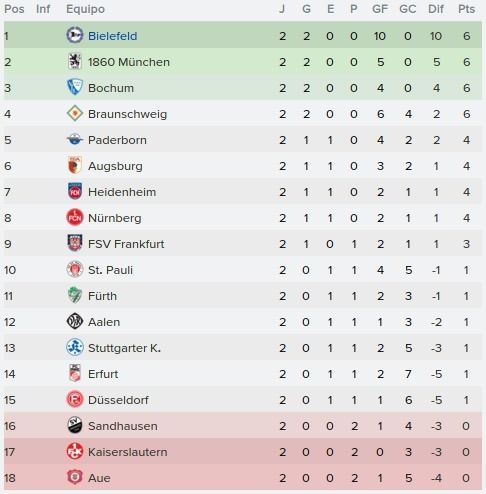486x494 pixels.
Task: Select the FSV Frankfurt team name
Action: tap(126, 244)
